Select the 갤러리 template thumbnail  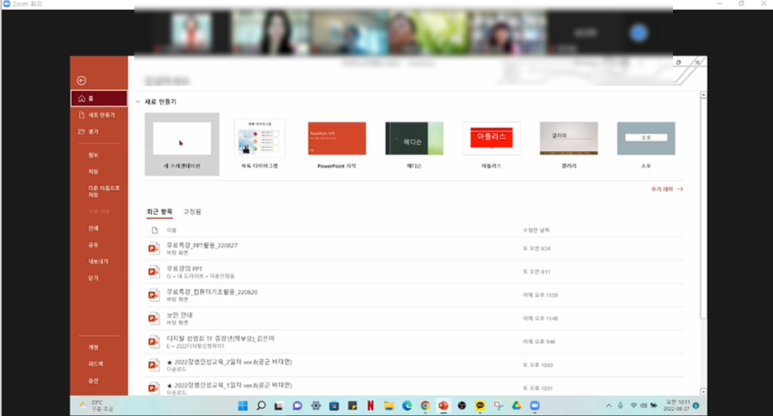pyautogui.click(x=569, y=139)
